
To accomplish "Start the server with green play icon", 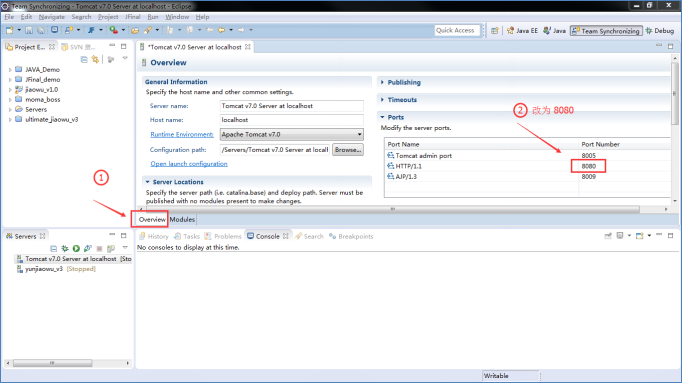I will coord(76,248).
